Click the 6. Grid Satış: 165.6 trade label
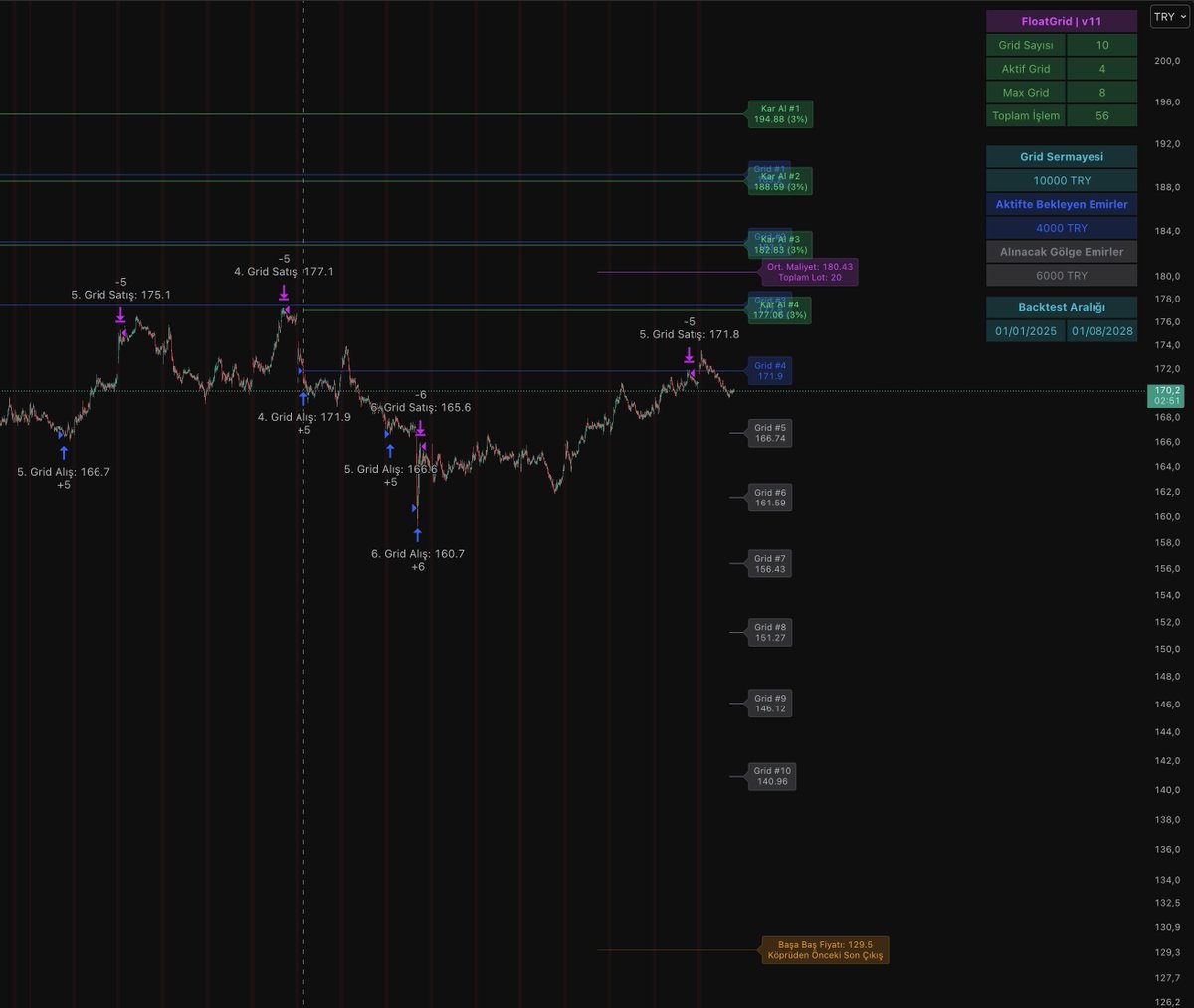This screenshot has height=1008, width=1194. (421, 407)
